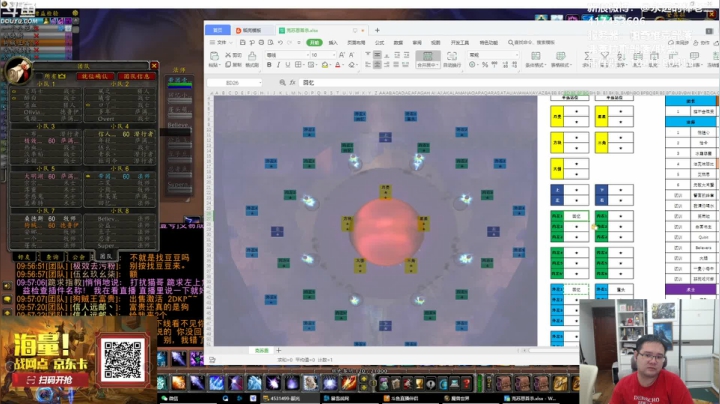Open the 数据 ribbon tab
Screen dimensions: 720x404
pos(398,42)
